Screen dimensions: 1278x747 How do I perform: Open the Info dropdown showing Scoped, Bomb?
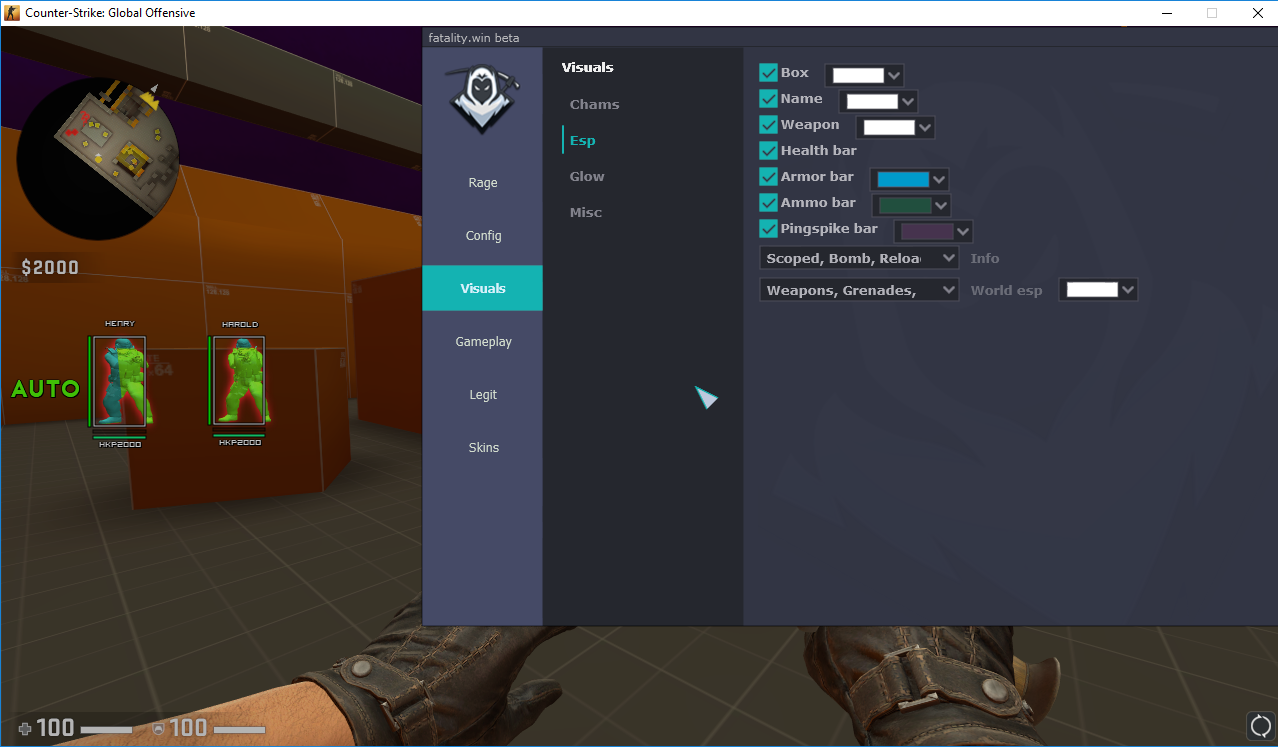tap(859, 258)
